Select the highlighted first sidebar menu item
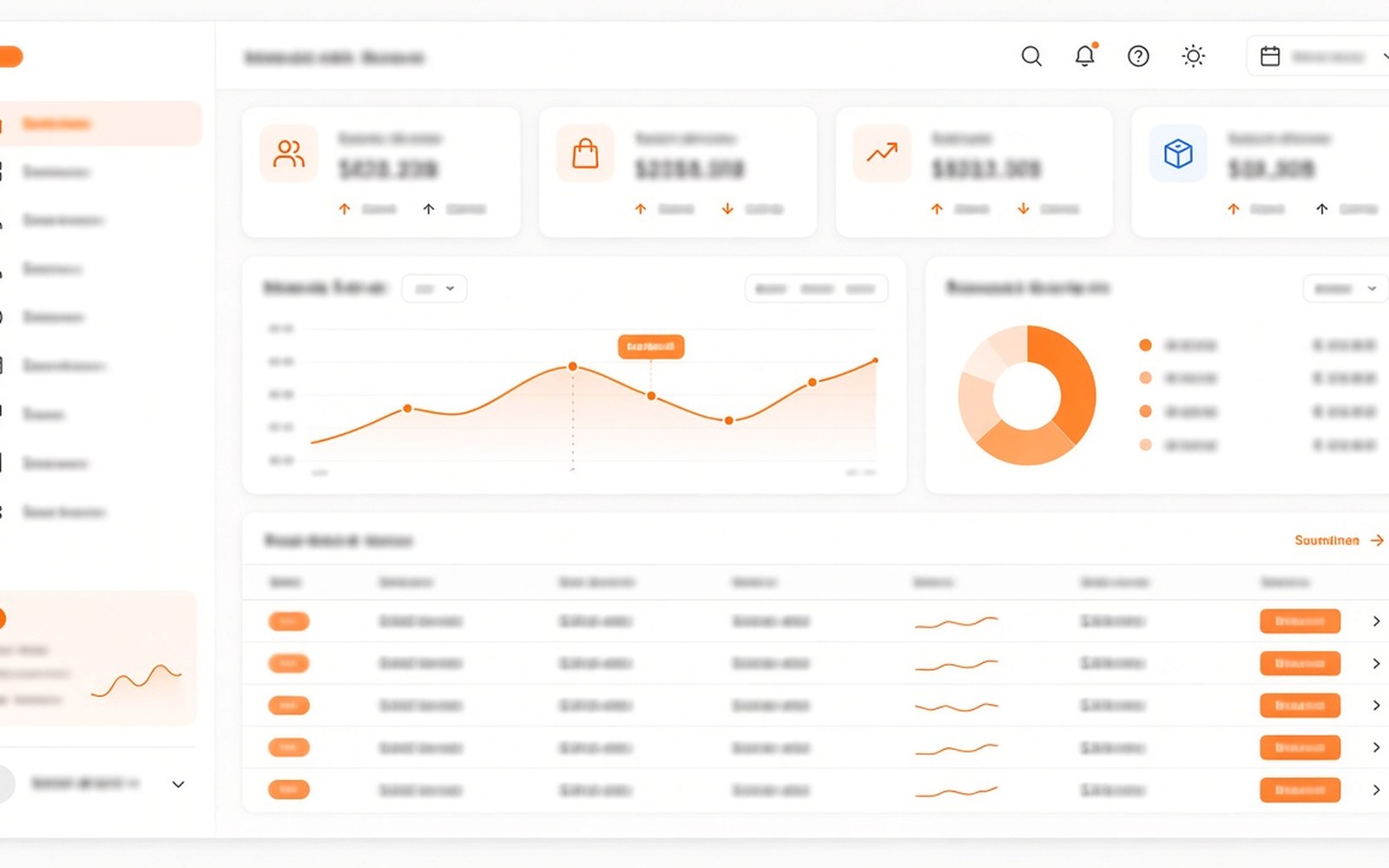1389x868 pixels. tap(101, 123)
